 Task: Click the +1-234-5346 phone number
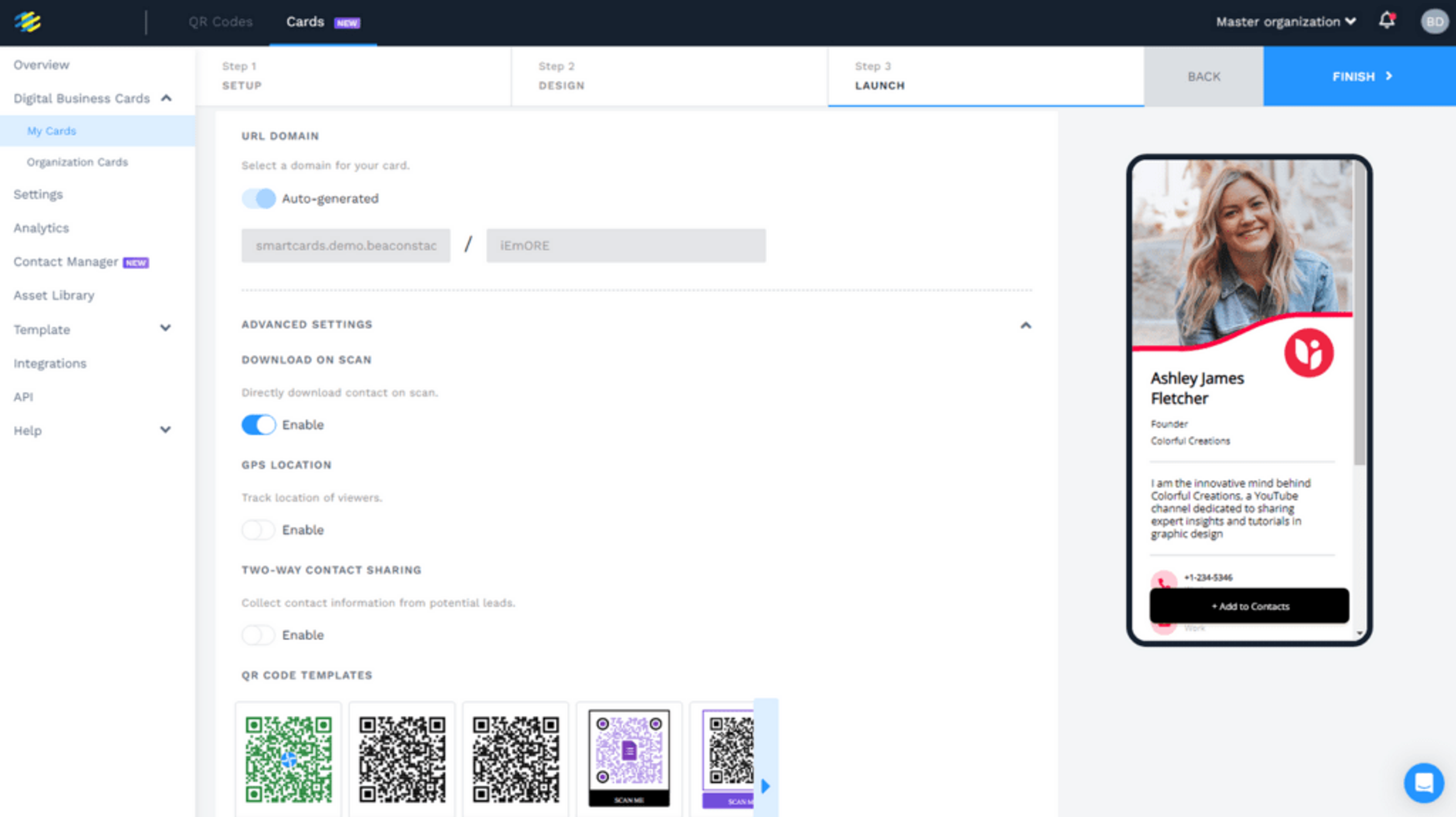pyautogui.click(x=1208, y=577)
